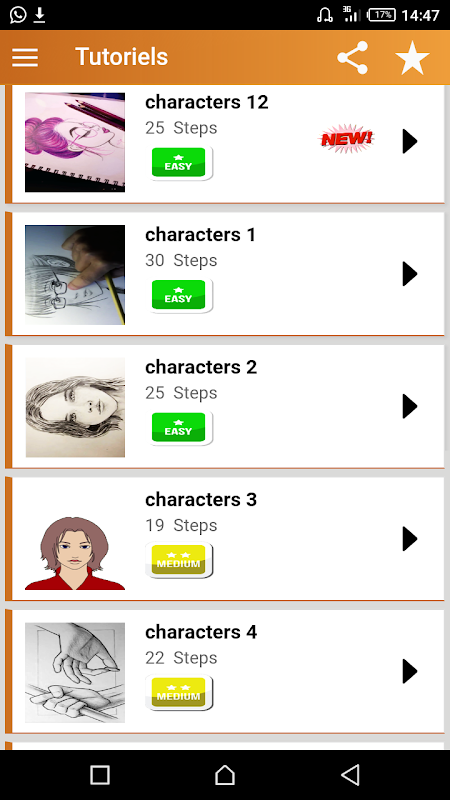Tap the NEW! badge on characters 12
Screen dimensions: 450x800
point(346,139)
